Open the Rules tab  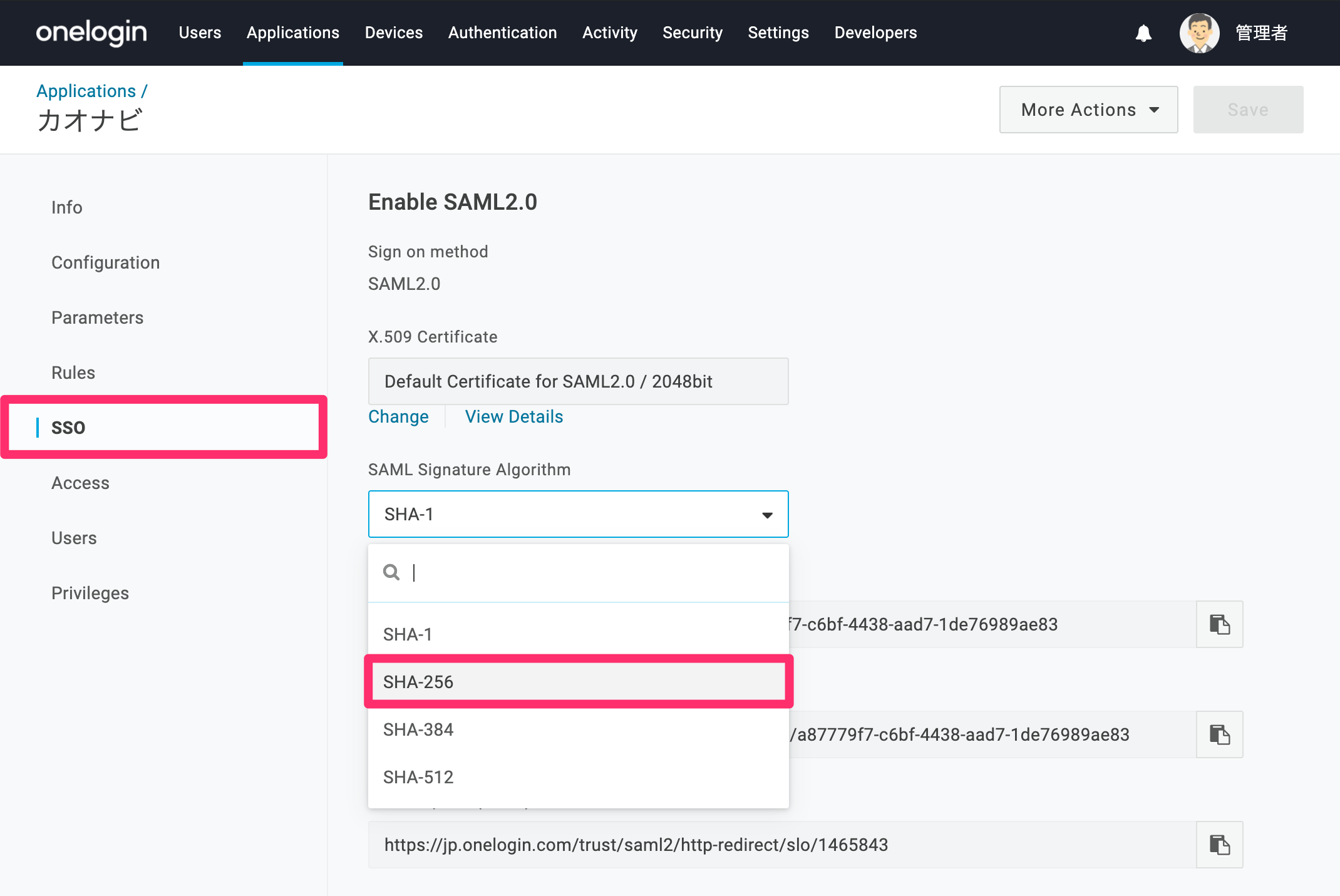(x=73, y=373)
